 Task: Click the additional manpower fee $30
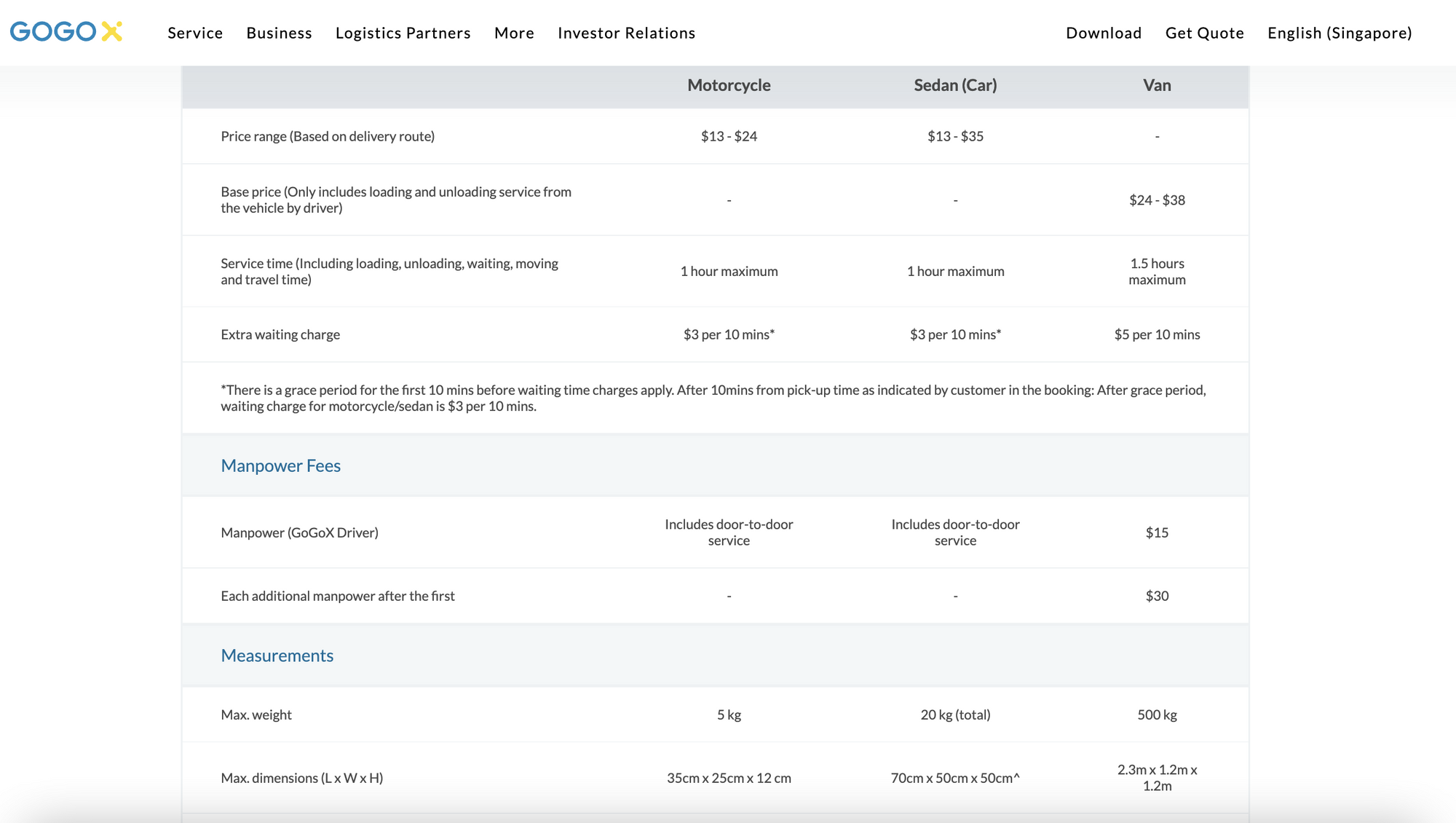point(1157,596)
